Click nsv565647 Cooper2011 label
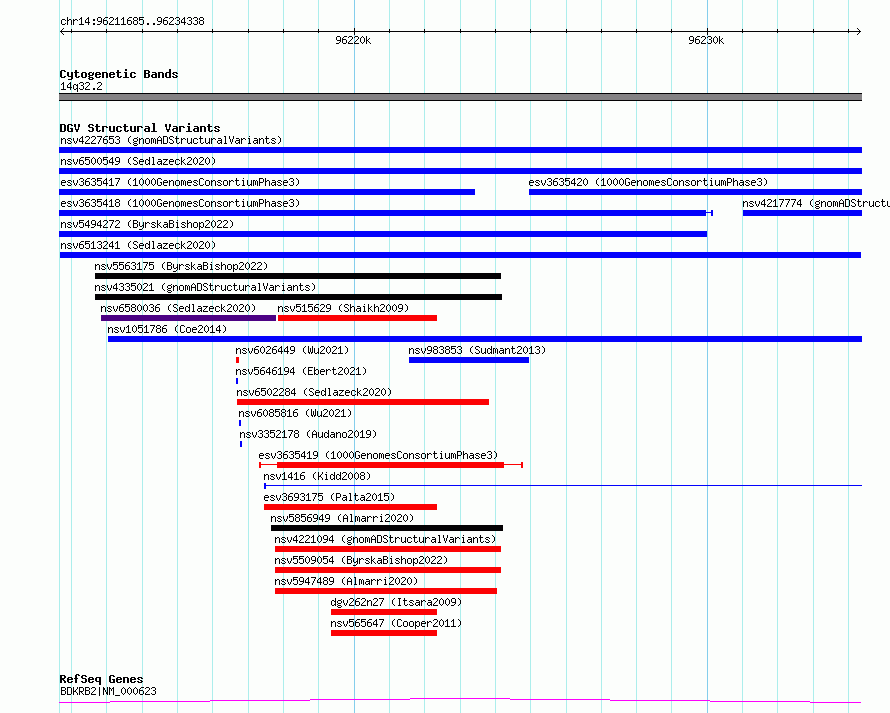This screenshot has height=713, width=890. tap(396, 623)
